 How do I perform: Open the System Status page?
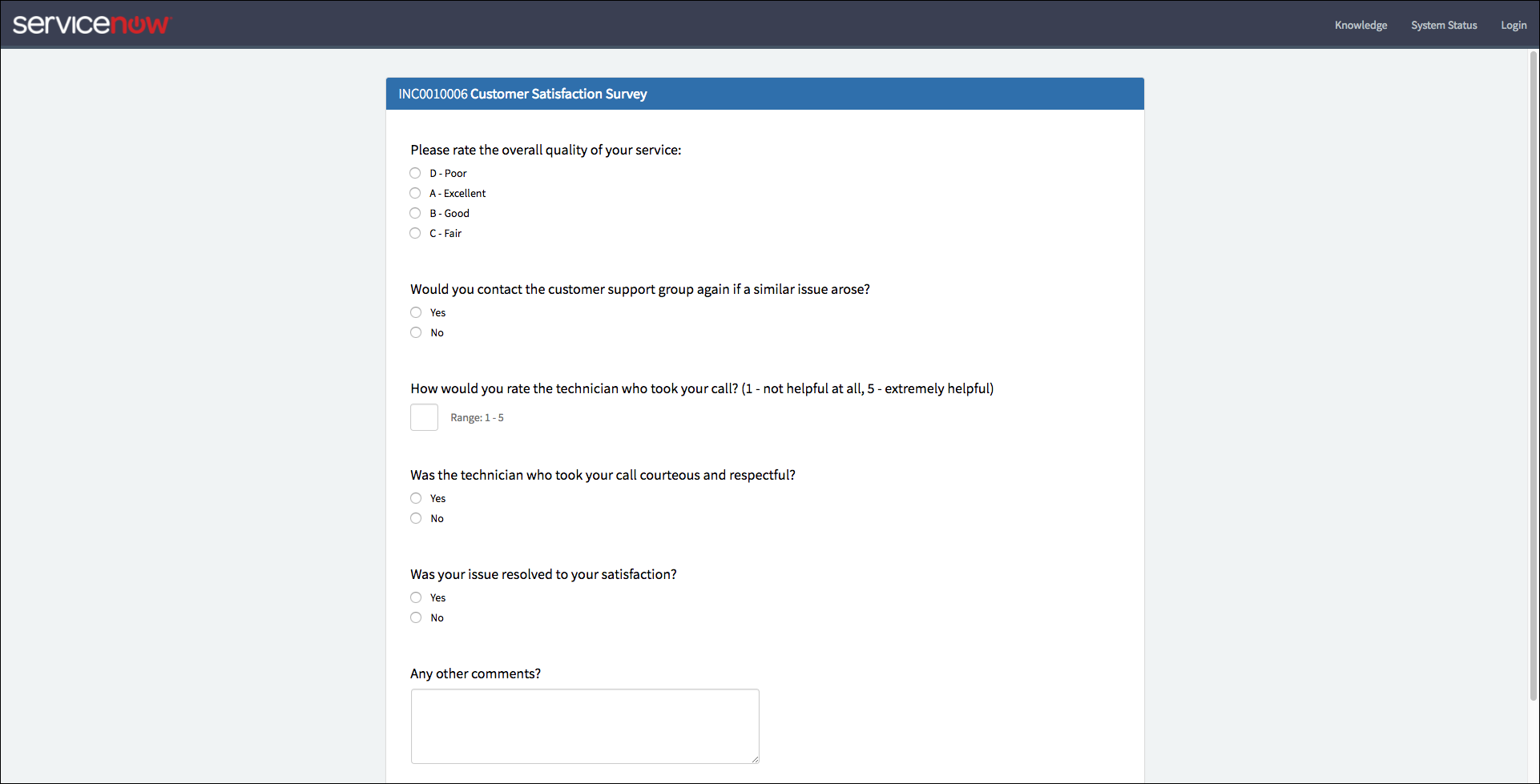pyautogui.click(x=1444, y=25)
